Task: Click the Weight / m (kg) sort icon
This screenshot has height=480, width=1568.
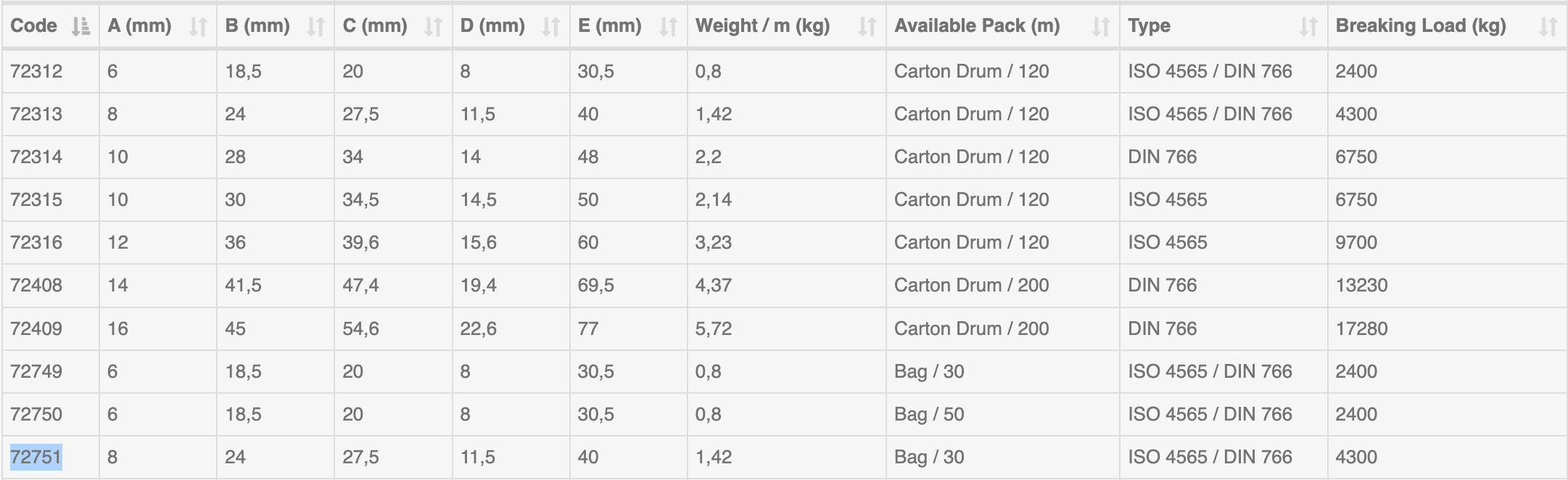Action: pos(867,27)
